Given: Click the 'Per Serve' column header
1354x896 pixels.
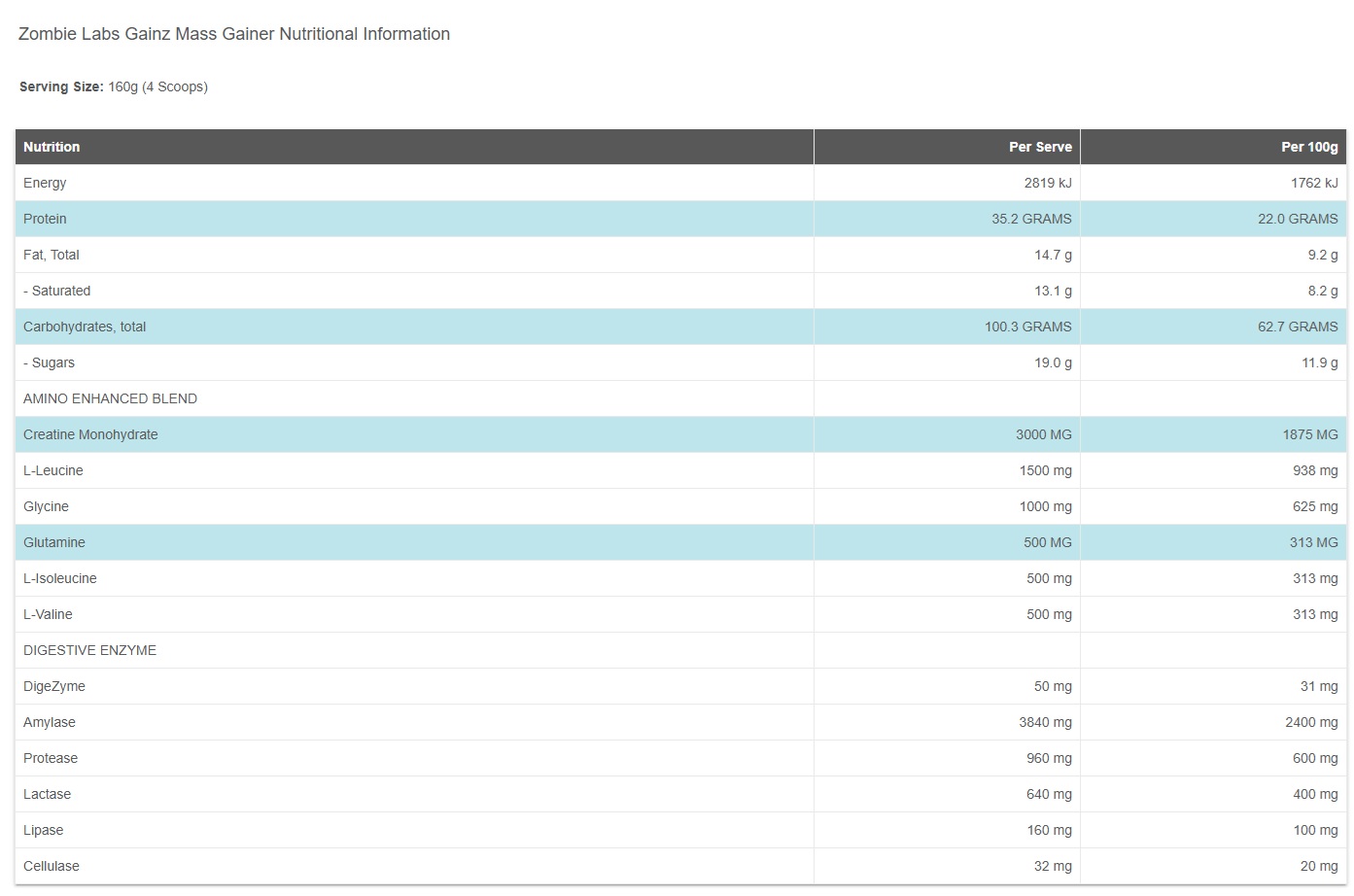Looking at the screenshot, I should pos(1040,147).
